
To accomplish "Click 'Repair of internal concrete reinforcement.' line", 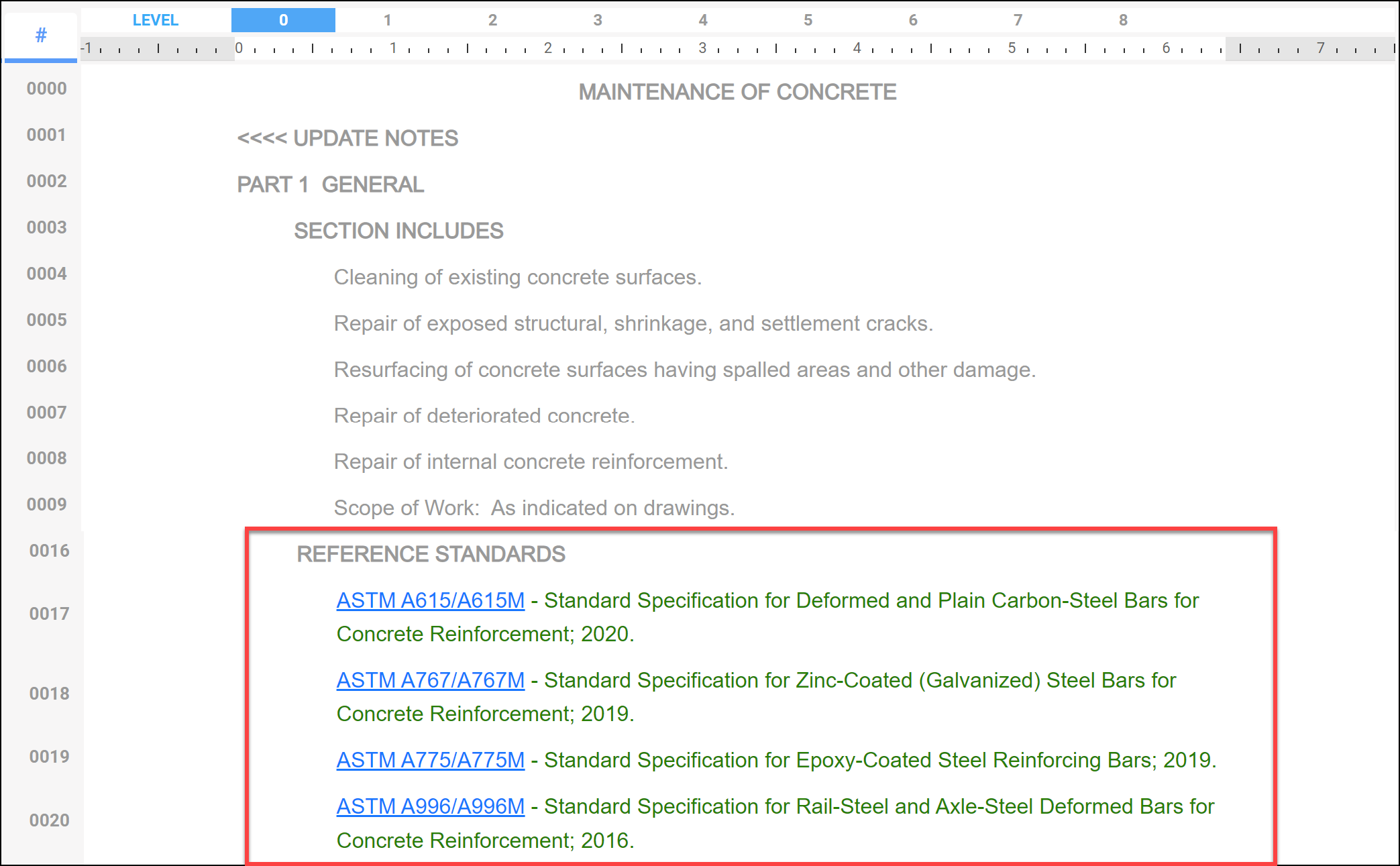I will 531,462.
